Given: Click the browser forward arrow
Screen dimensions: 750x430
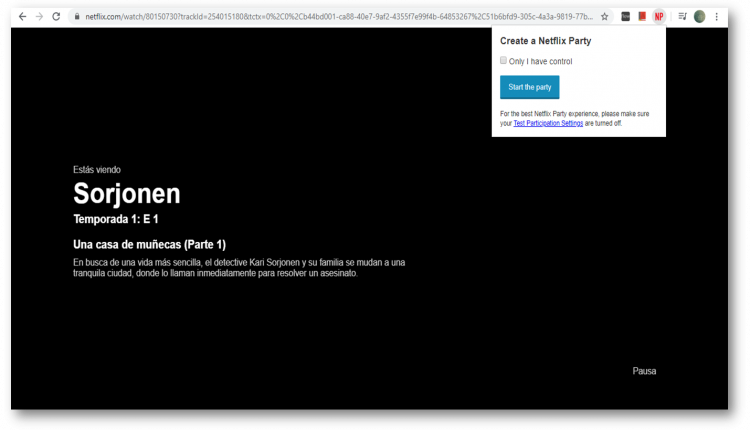Looking at the screenshot, I should coord(39,17).
